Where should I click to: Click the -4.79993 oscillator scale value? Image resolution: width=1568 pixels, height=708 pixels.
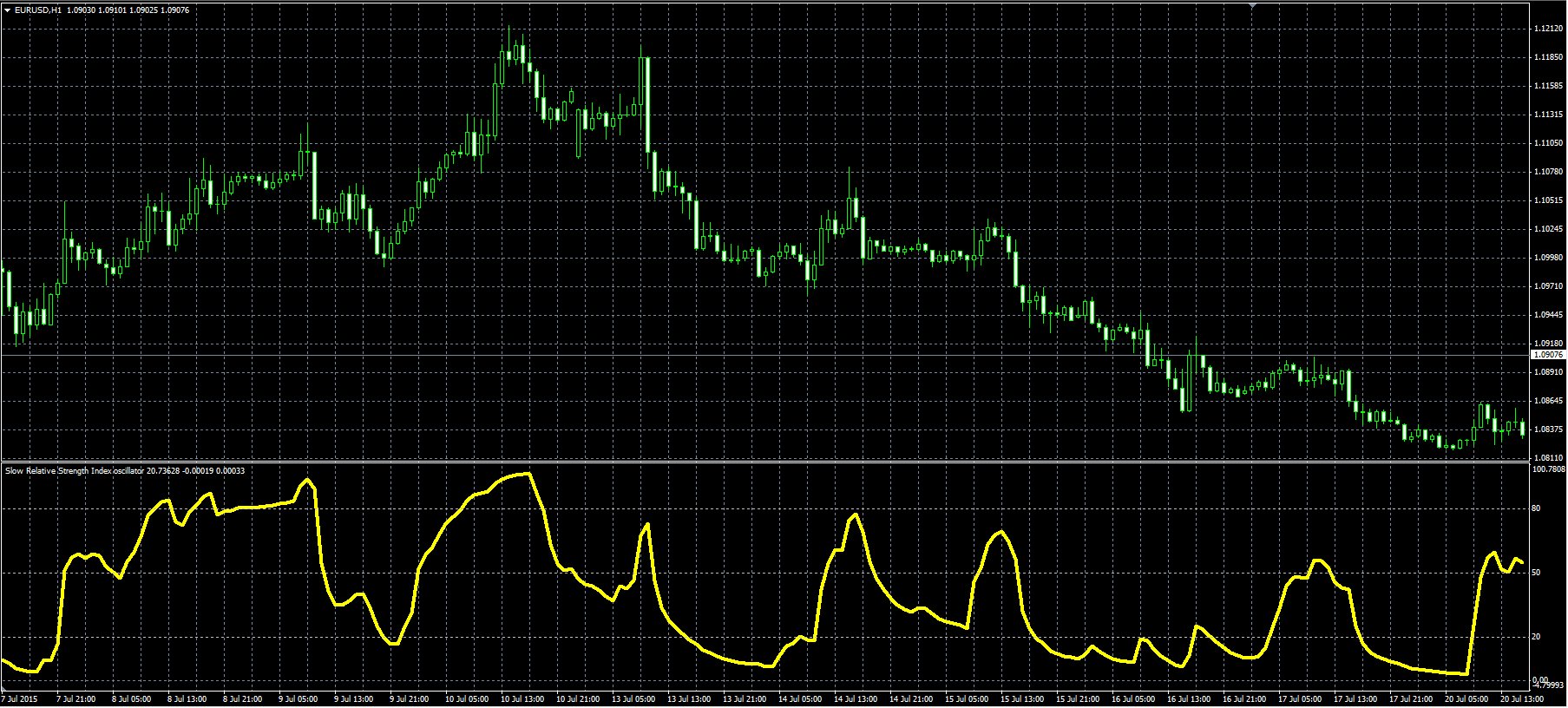[x=1548, y=685]
